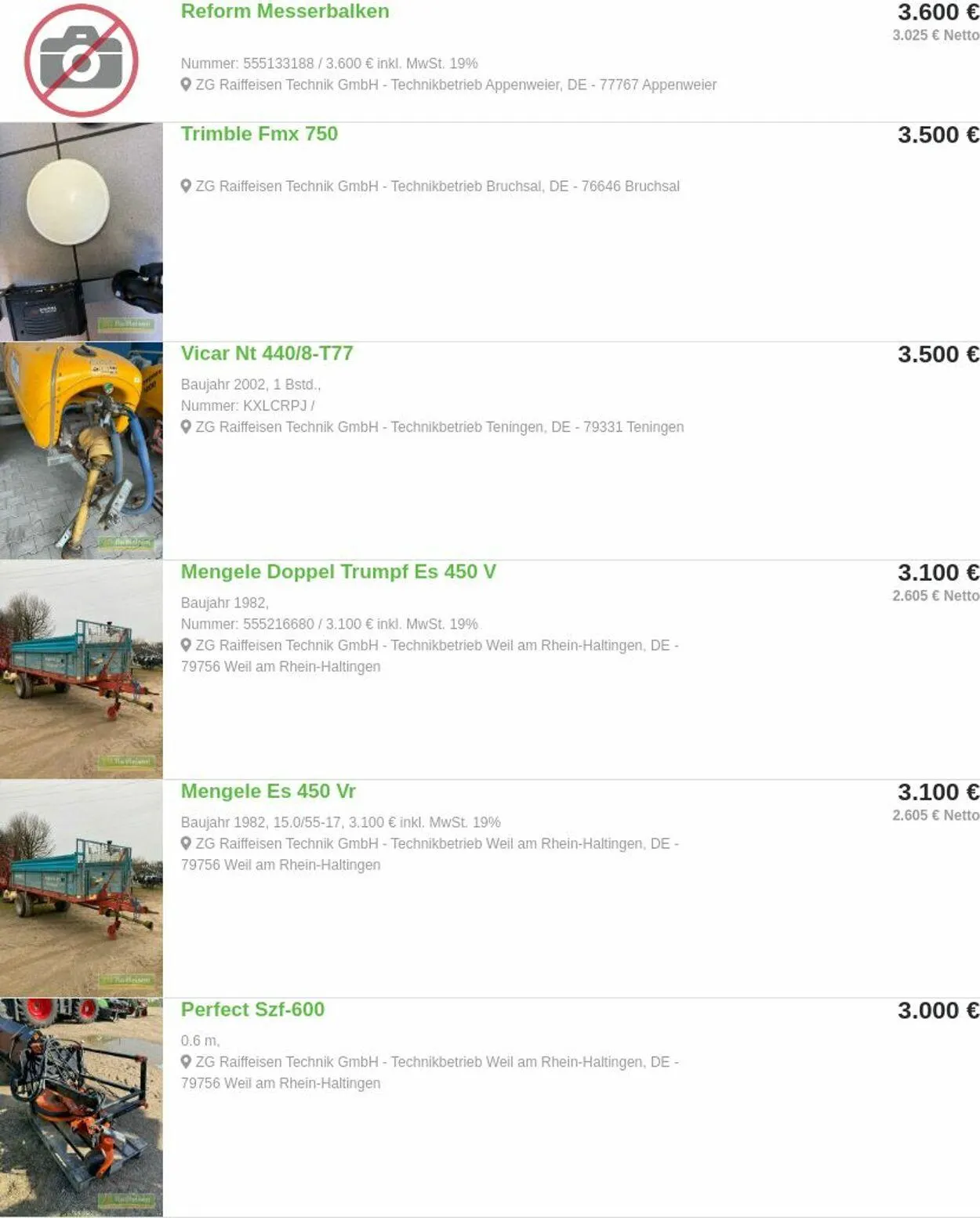Open the Perfect Szf-600 listing title
Viewport: 980px width, 1218px height.
[252, 1010]
